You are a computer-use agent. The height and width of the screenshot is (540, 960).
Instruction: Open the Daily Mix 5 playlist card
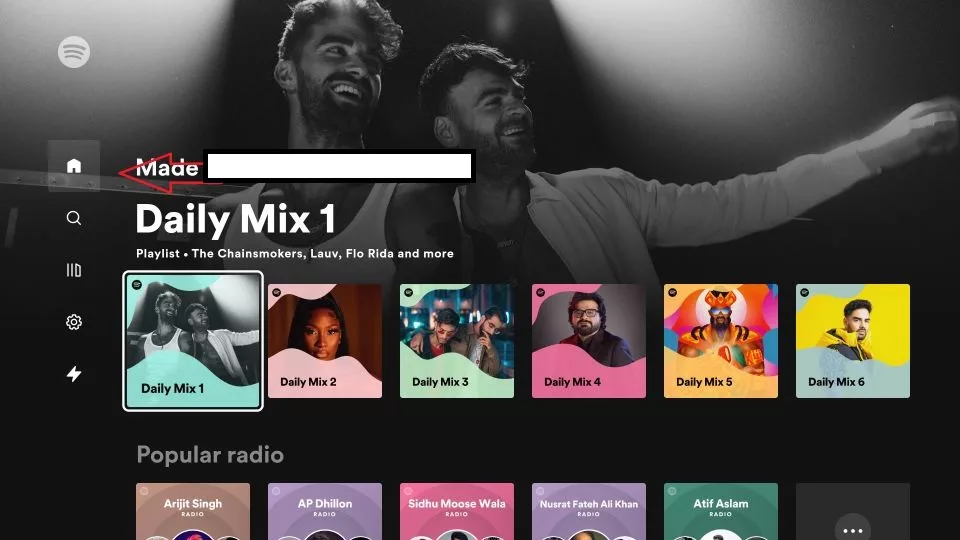[x=721, y=341]
